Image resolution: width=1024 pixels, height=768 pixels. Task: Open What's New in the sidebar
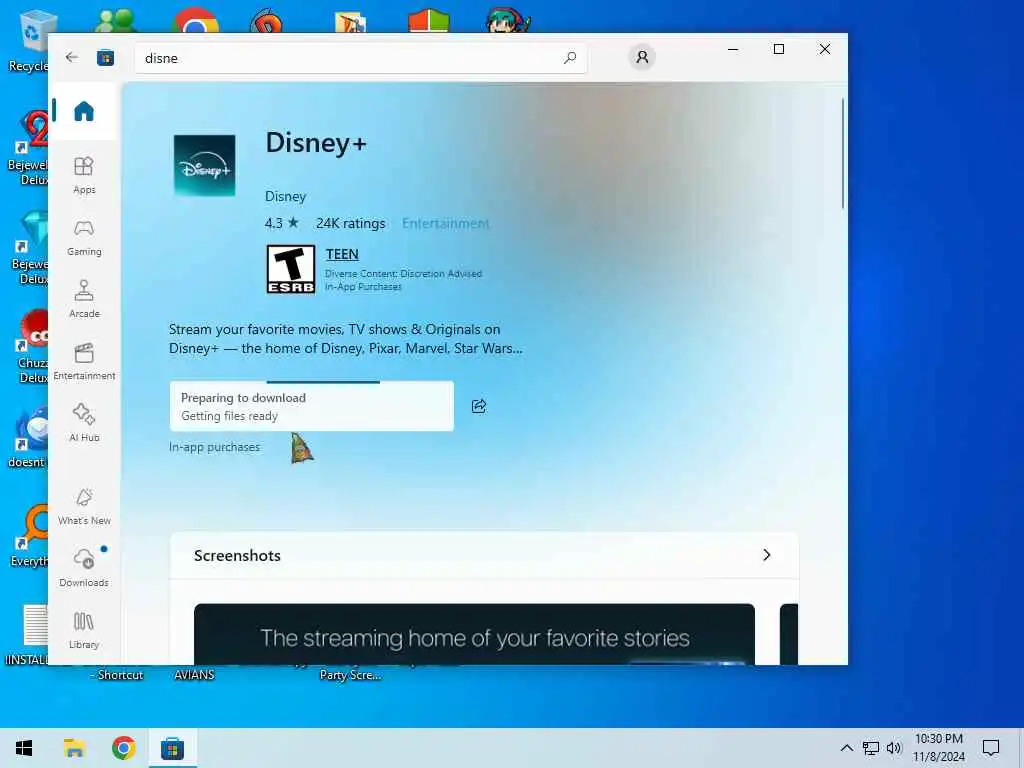point(84,507)
